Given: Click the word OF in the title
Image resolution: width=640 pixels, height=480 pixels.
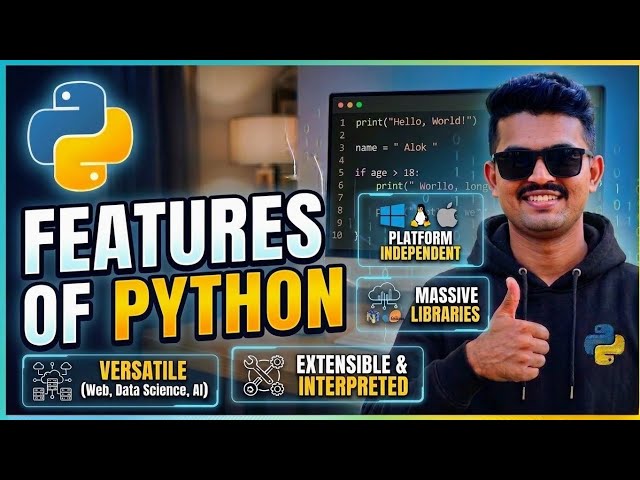Looking at the screenshot, I should pyautogui.click(x=57, y=313).
